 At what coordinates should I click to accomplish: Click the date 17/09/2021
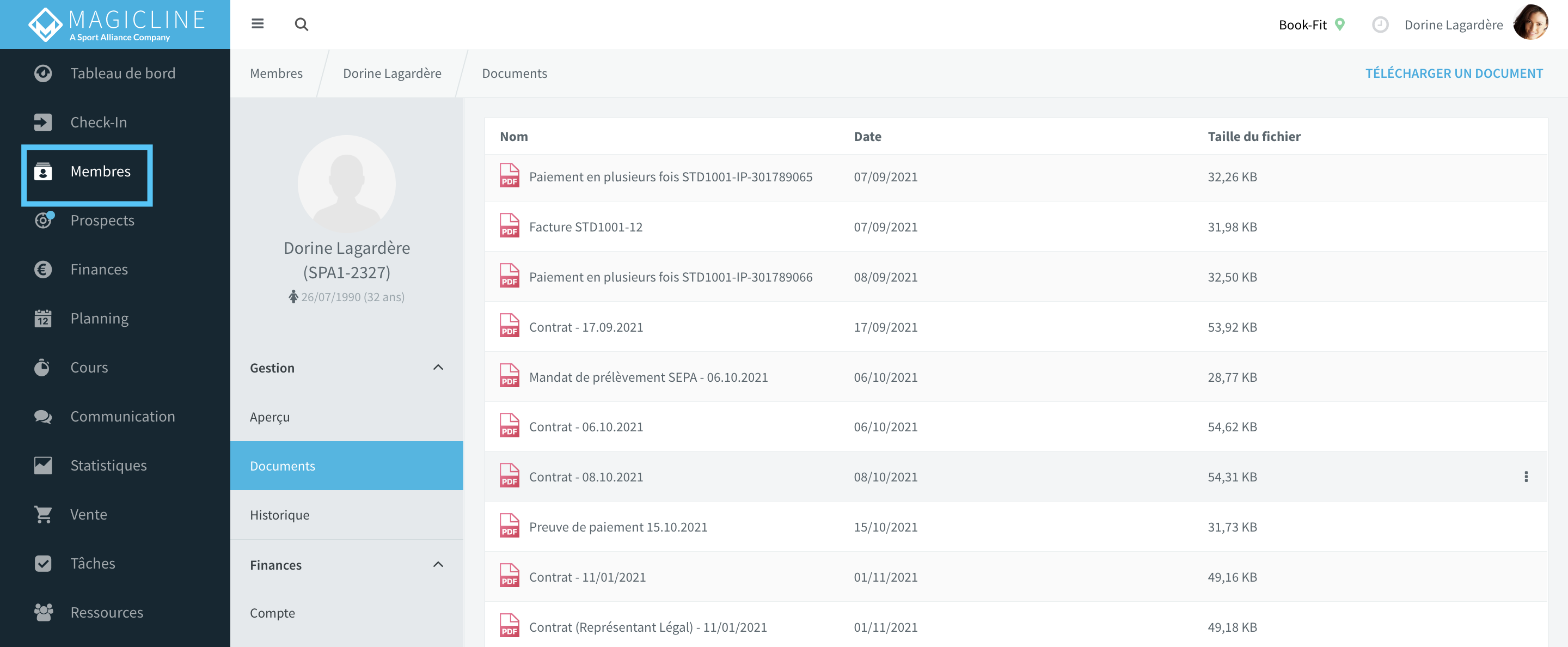885,327
